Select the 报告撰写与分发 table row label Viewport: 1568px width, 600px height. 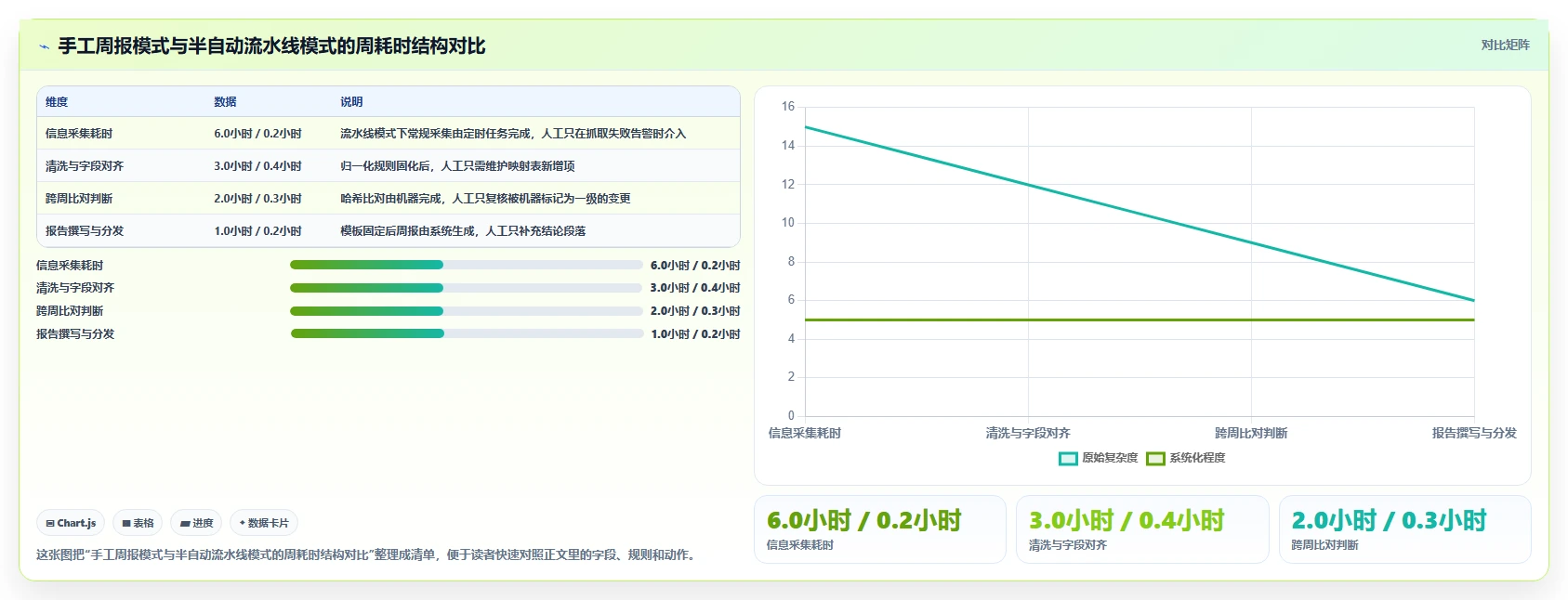tap(85, 231)
